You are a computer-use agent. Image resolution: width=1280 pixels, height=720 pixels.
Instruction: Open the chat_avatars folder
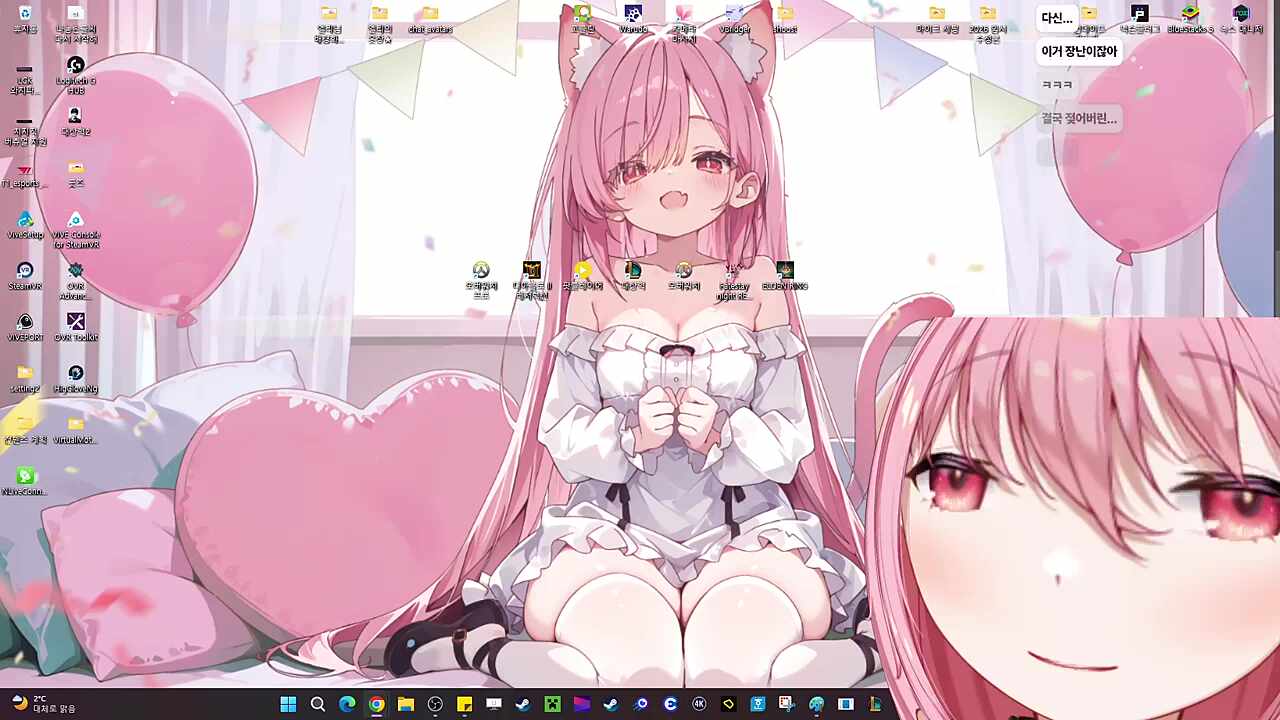430,14
